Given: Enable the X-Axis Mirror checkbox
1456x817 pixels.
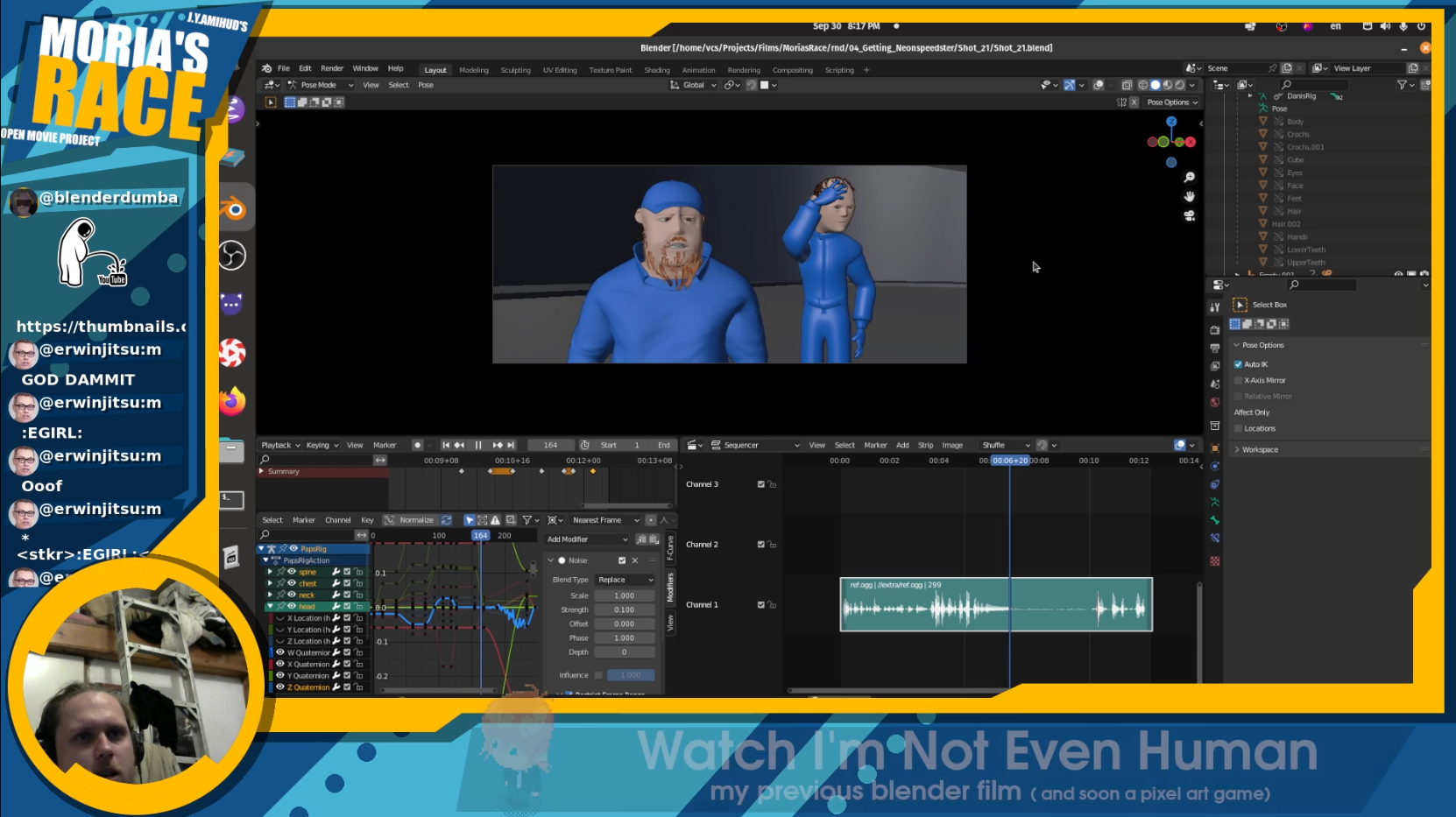Looking at the screenshot, I should [1238, 380].
